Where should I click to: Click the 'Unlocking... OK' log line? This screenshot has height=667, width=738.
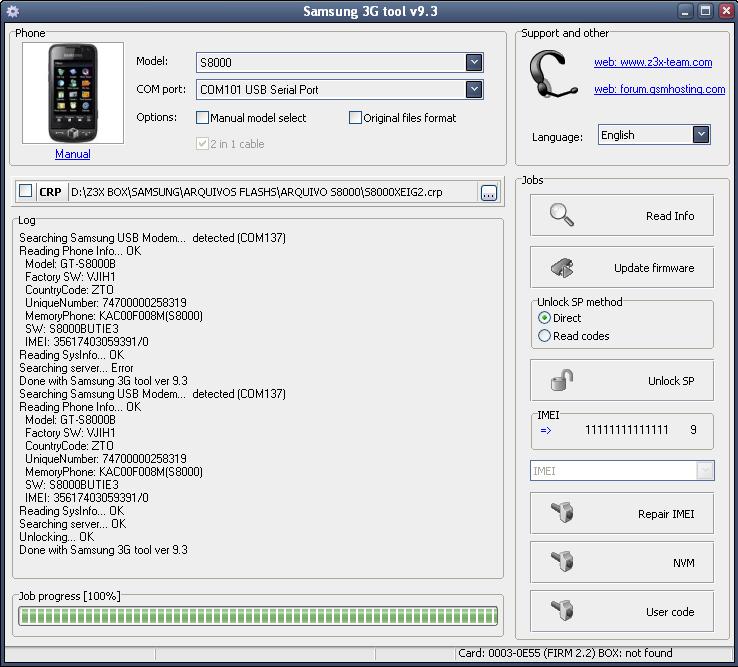coord(56,537)
